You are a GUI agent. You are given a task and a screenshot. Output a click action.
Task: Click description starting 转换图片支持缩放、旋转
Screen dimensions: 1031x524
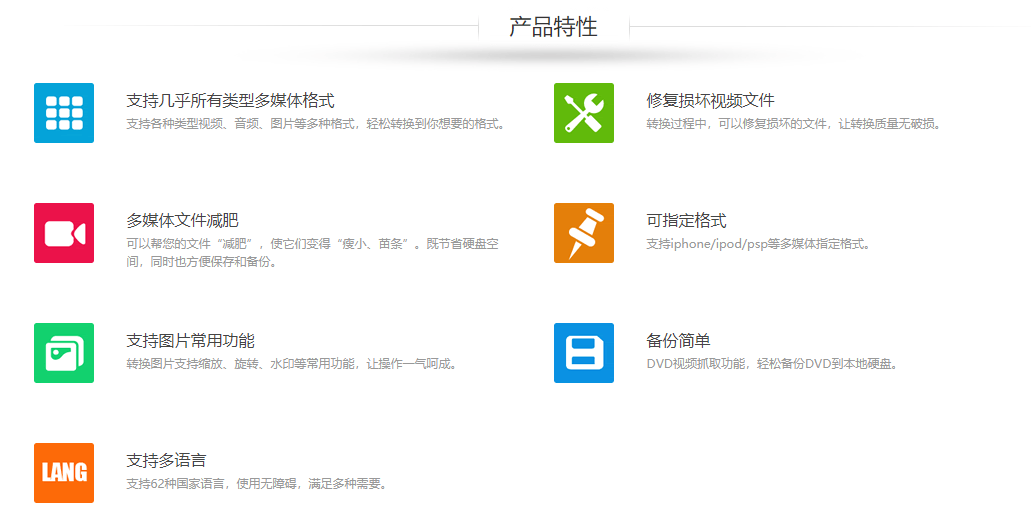[291, 364]
